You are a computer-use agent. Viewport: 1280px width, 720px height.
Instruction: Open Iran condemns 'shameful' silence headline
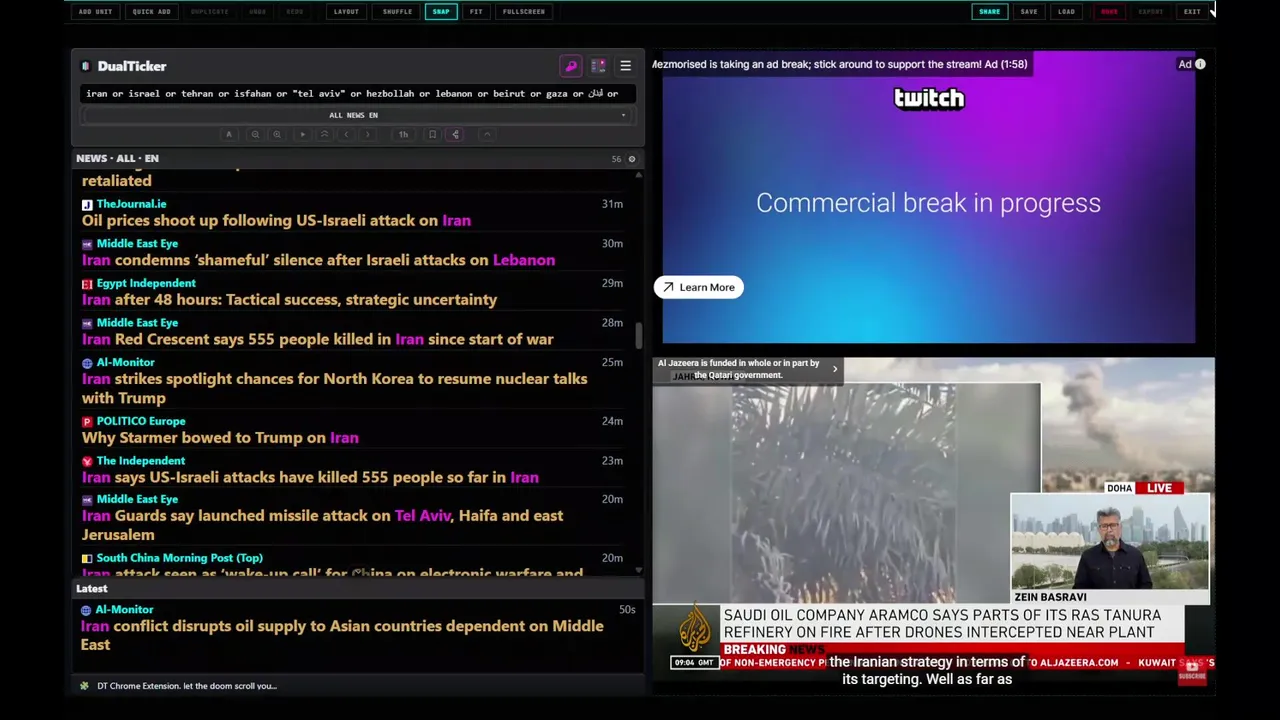point(318,260)
